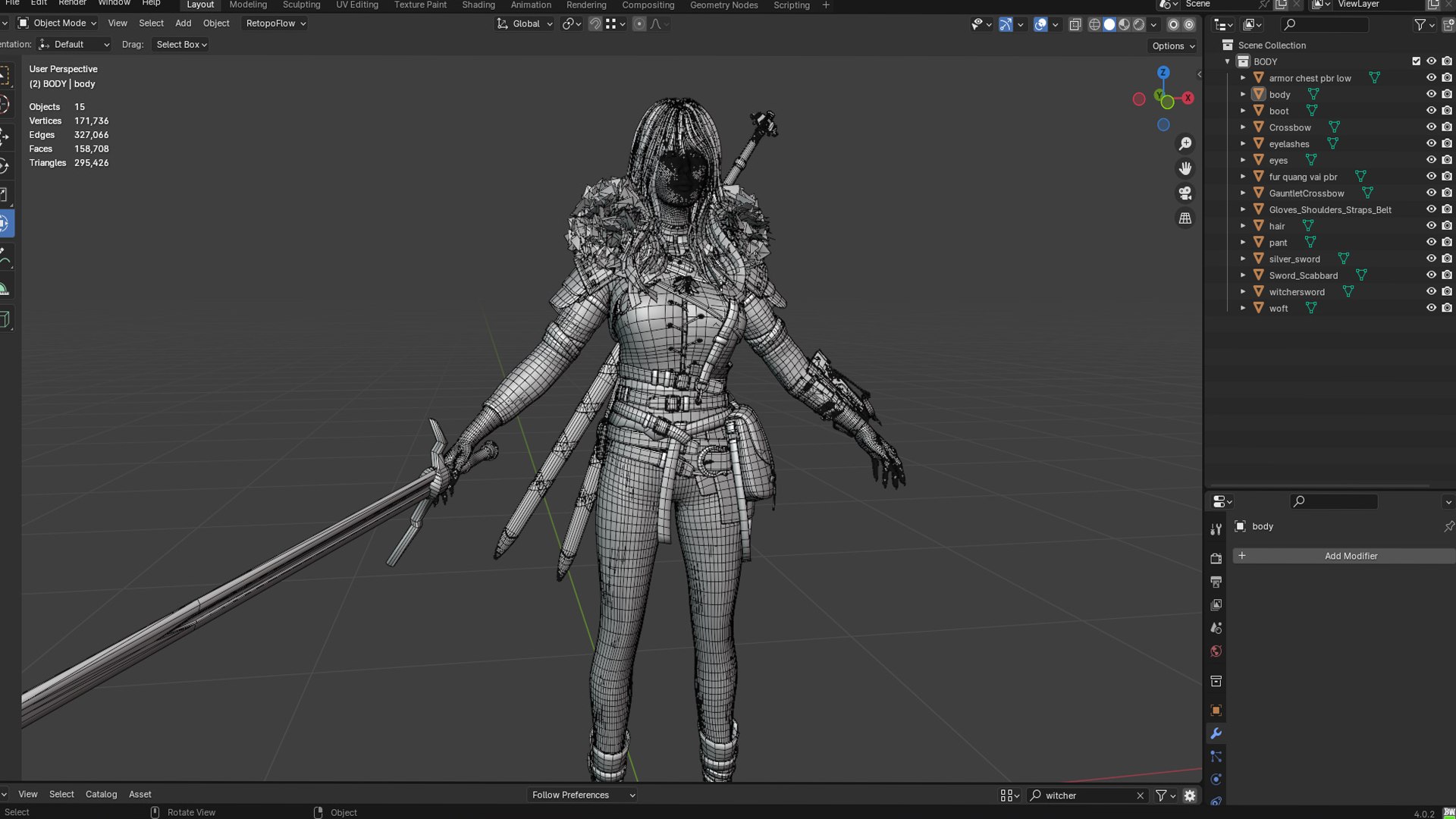
Task: Click the Z axis on navigation gizmo
Action: [x=1163, y=73]
